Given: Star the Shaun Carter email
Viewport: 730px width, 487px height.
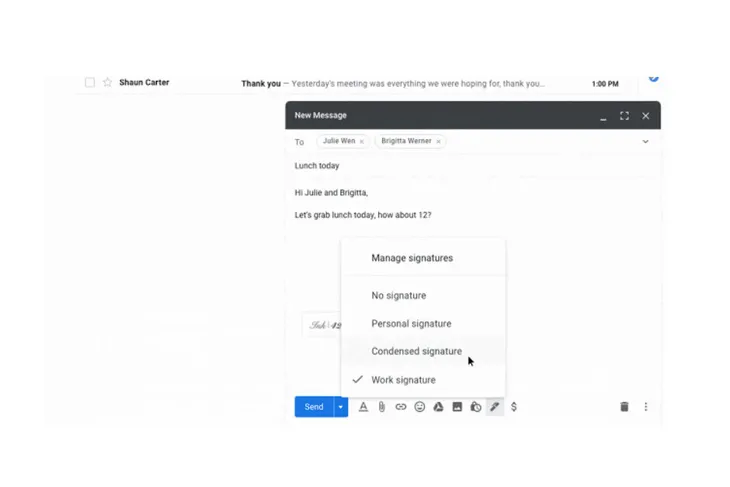Looking at the screenshot, I should [x=108, y=82].
